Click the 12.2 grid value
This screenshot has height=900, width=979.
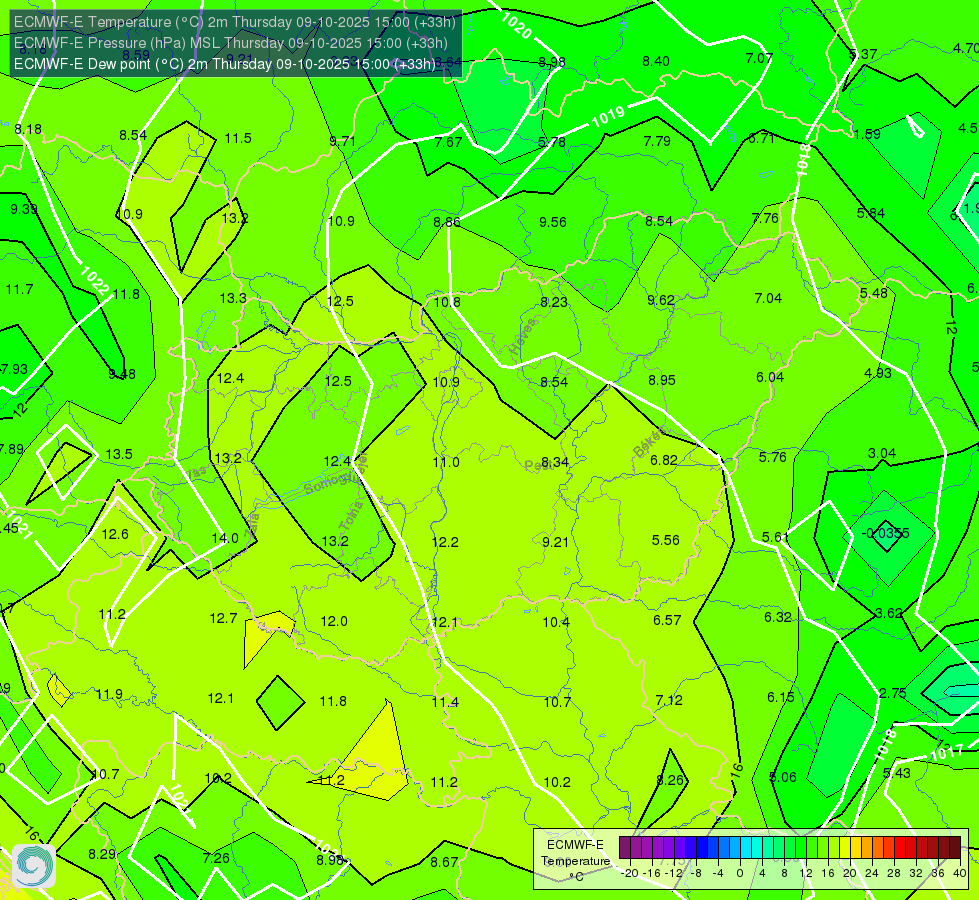click(x=445, y=542)
